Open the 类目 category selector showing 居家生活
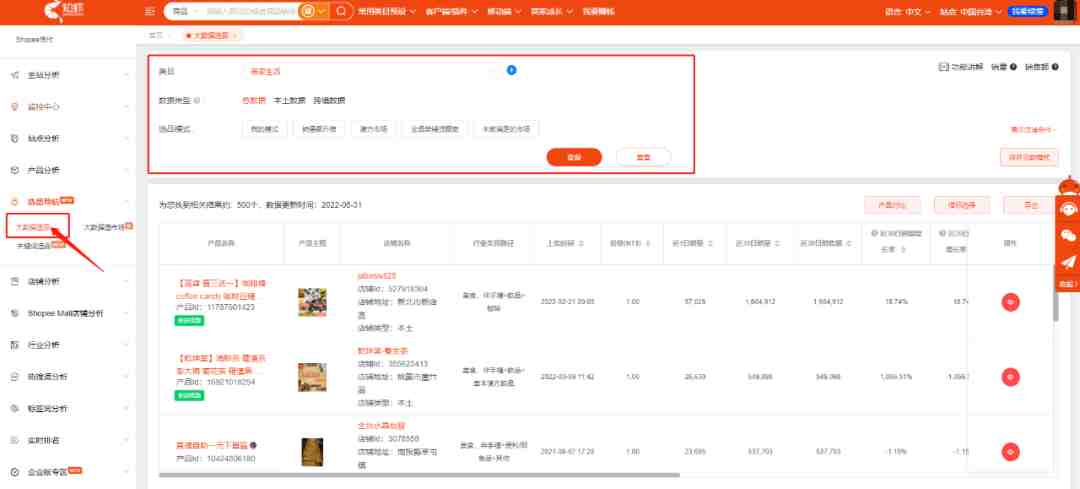This screenshot has height=489, width=1080. pyautogui.click(x=371, y=71)
